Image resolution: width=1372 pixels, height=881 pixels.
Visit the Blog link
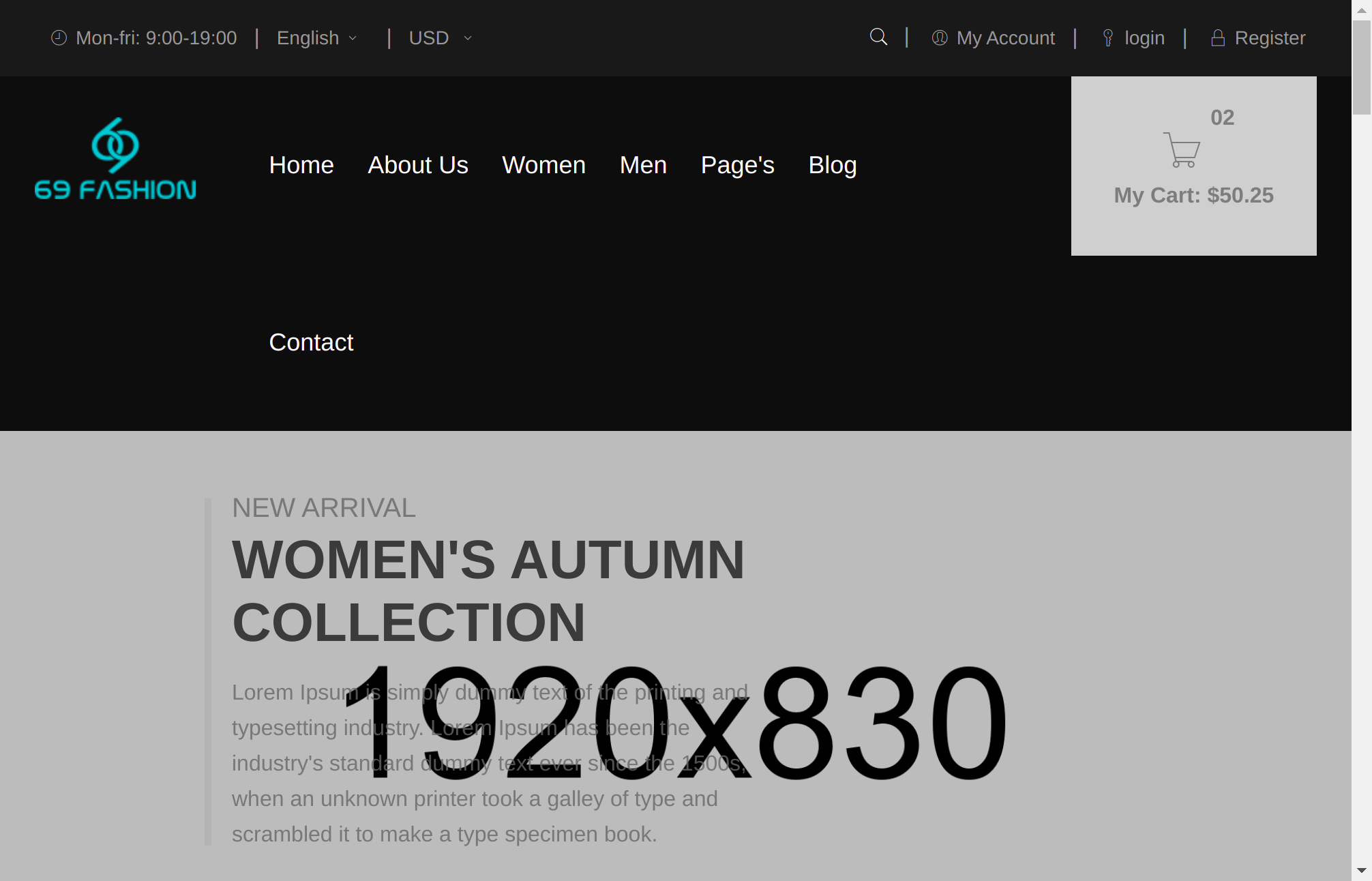(x=832, y=165)
